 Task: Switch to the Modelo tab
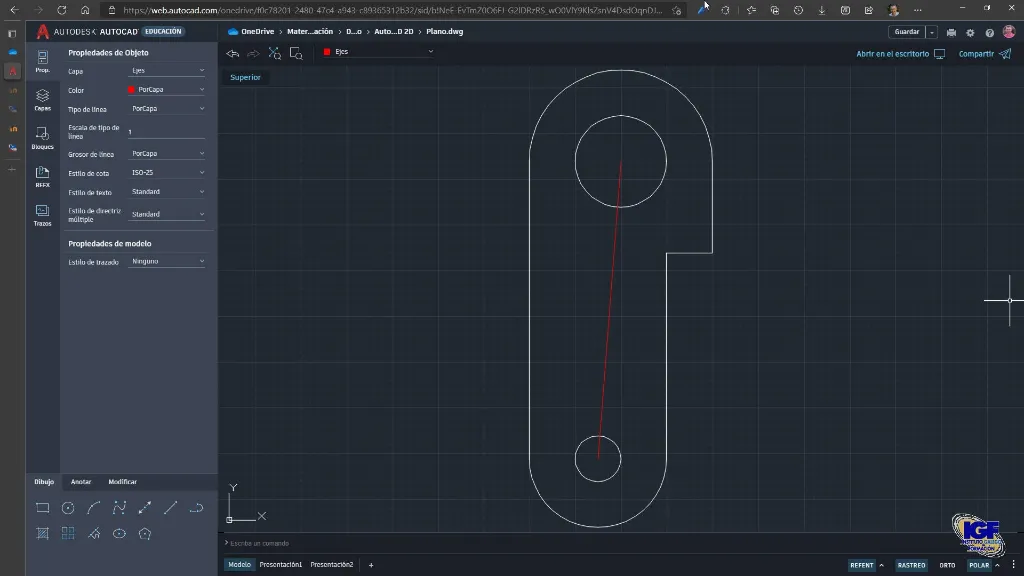point(239,565)
